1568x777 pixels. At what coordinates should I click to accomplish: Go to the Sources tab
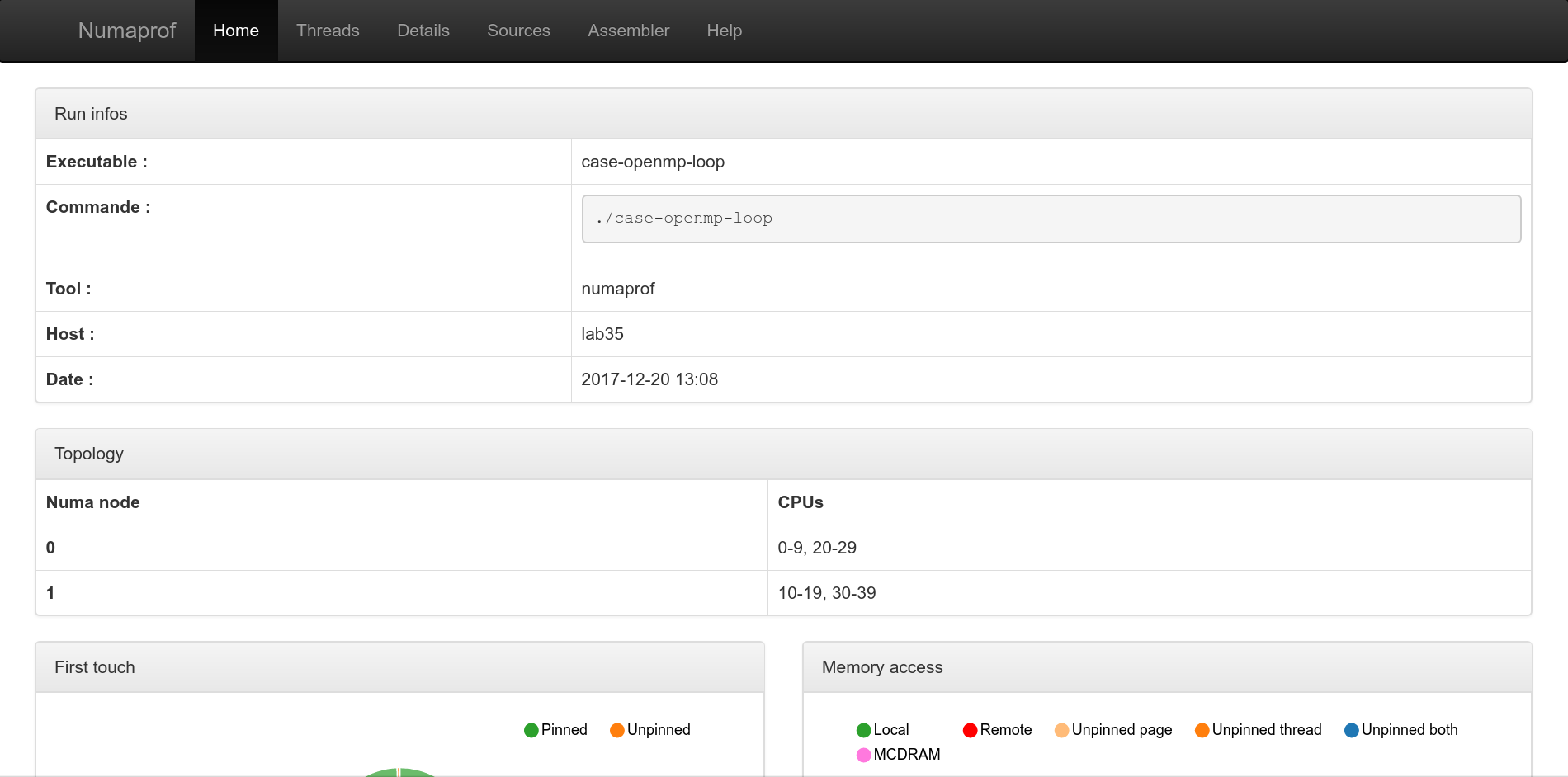click(x=518, y=31)
